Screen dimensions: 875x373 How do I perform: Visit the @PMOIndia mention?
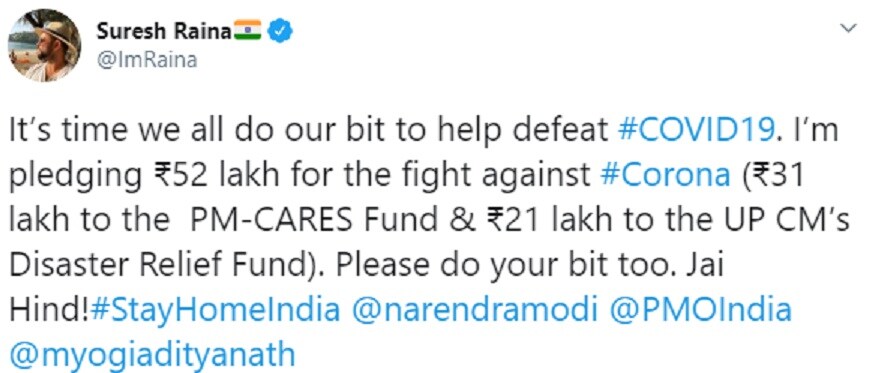coord(701,310)
